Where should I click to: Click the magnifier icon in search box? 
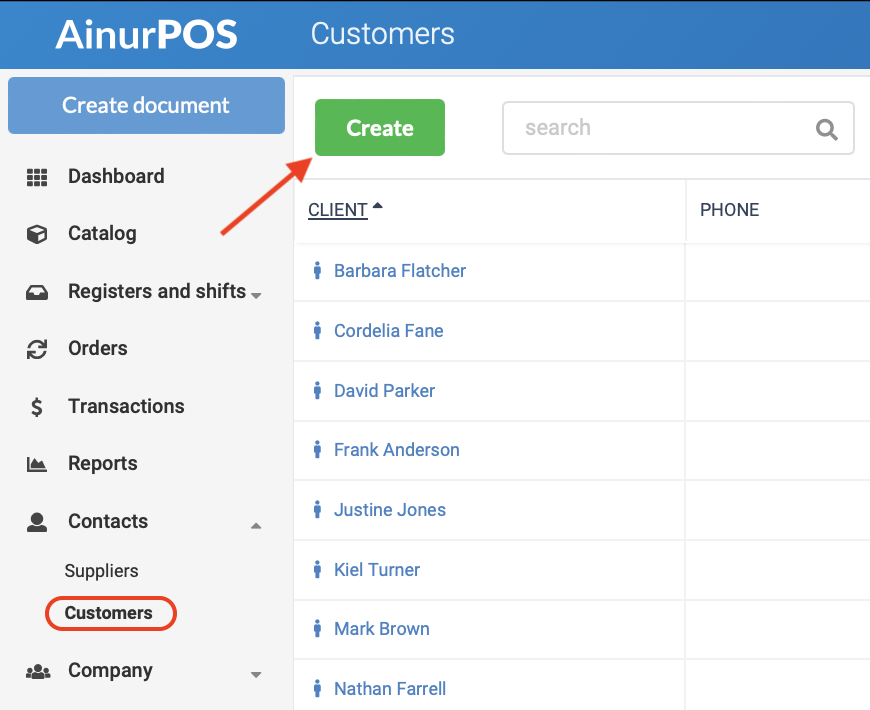click(x=826, y=130)
